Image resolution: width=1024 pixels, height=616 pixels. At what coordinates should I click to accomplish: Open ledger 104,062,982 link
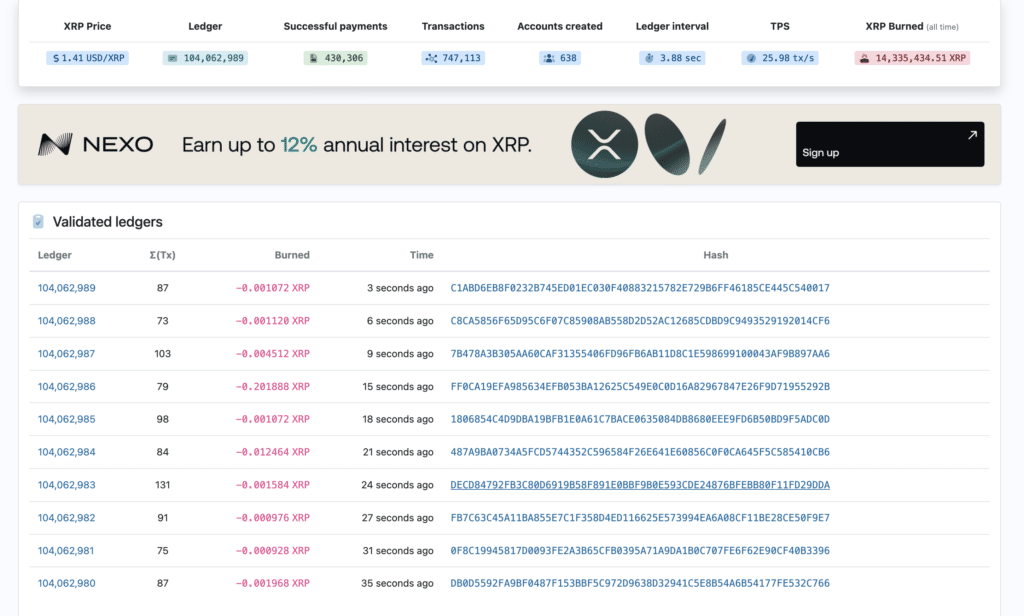click(67, 518)
